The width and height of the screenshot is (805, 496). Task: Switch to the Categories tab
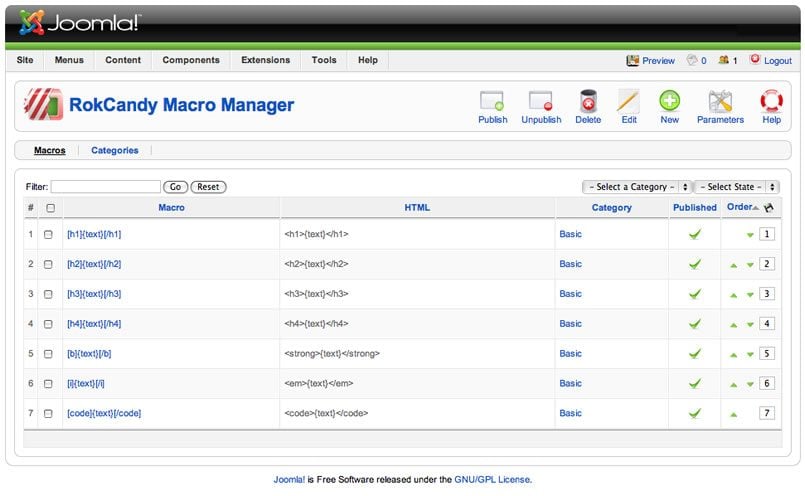[x=114, y=151]
